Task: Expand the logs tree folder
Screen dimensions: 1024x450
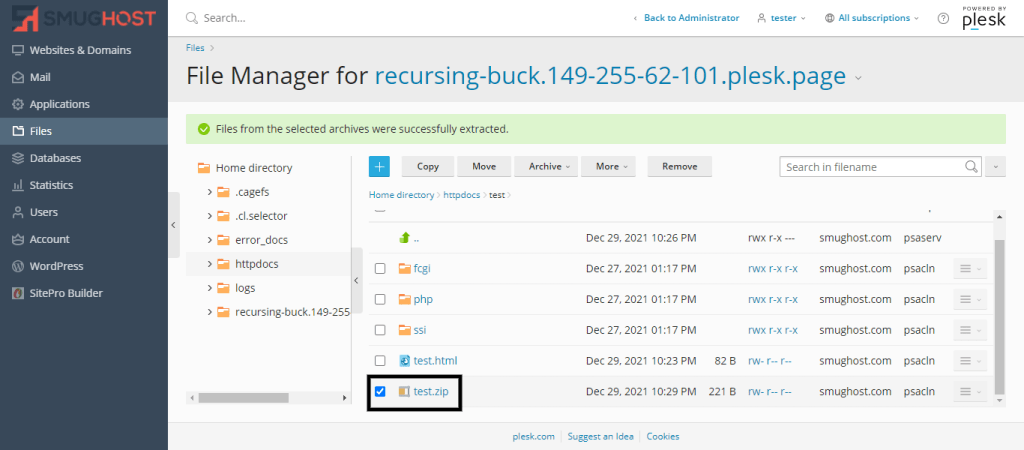Action: point(210,288)
